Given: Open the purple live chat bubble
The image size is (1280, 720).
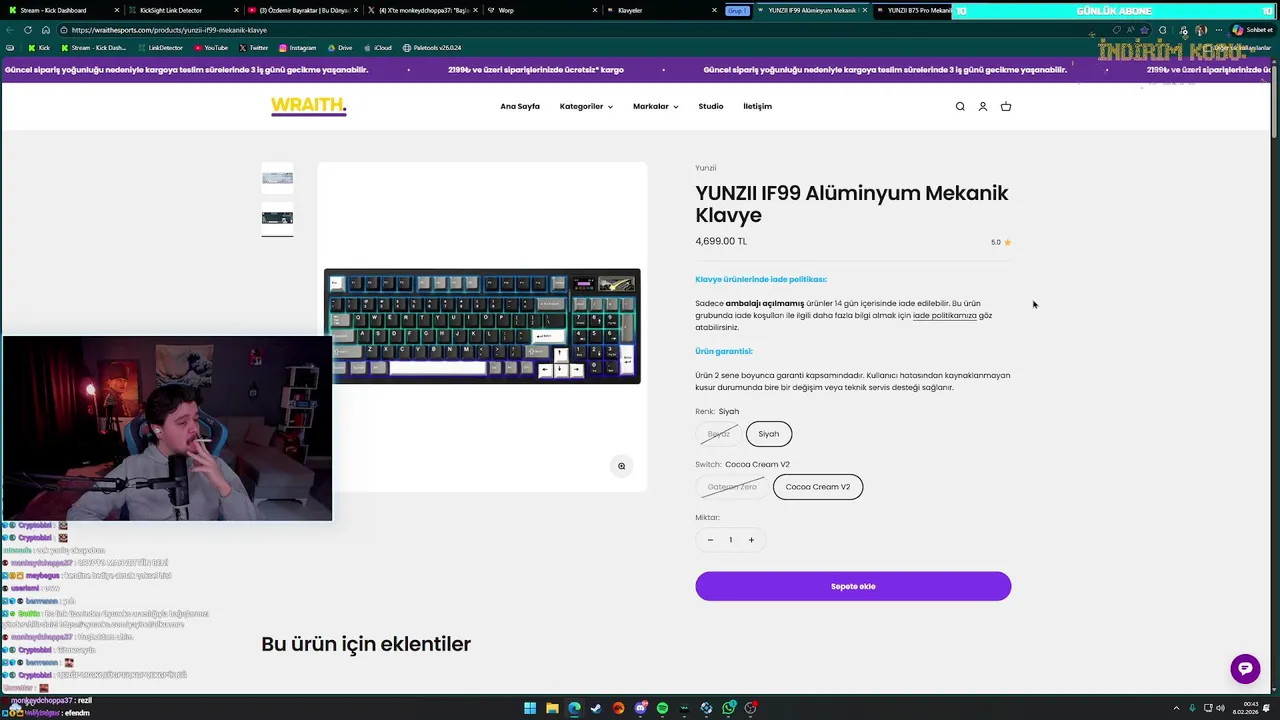Looking at the screenshot, I should 1245,669.
